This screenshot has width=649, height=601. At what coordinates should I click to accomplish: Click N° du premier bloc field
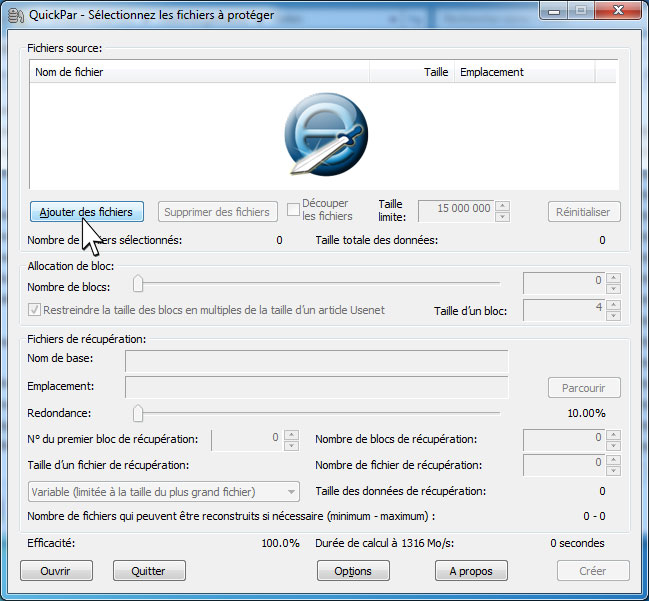(247, 440)
